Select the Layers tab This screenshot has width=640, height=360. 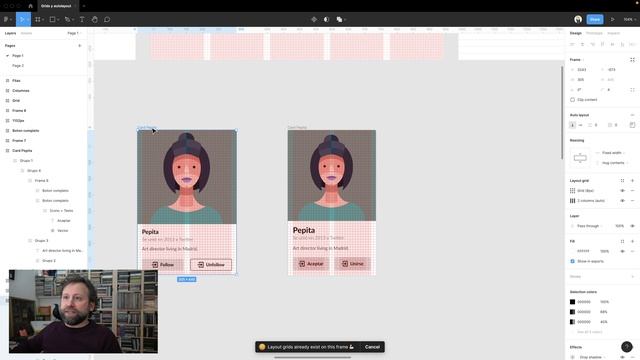(10, 33)
